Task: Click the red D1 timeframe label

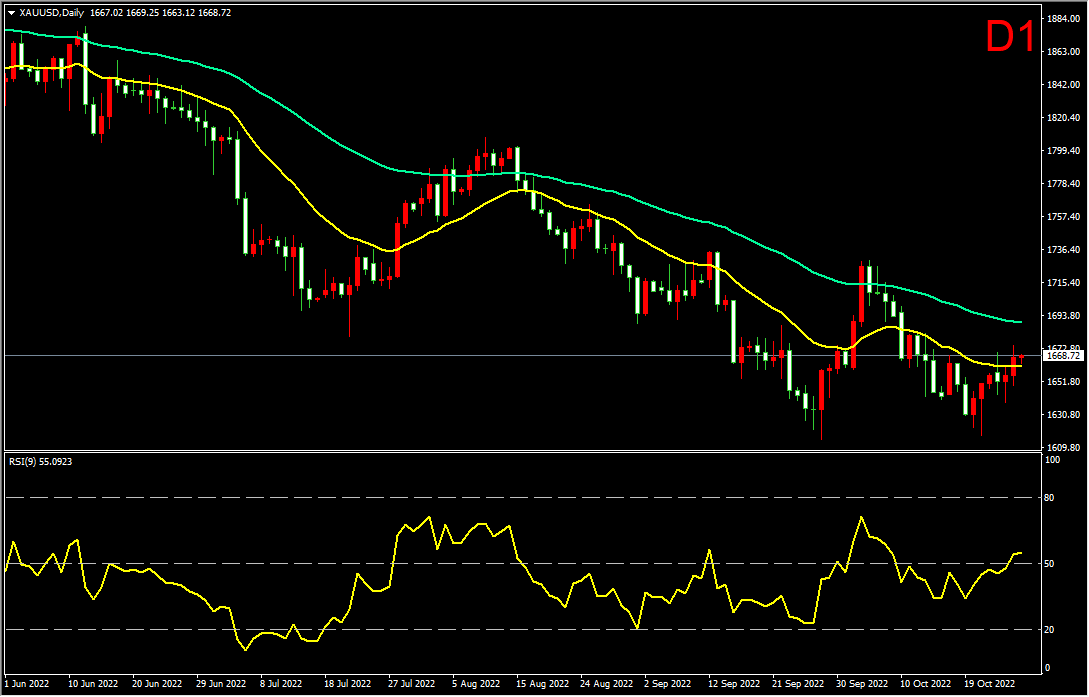Action: 1009,39
